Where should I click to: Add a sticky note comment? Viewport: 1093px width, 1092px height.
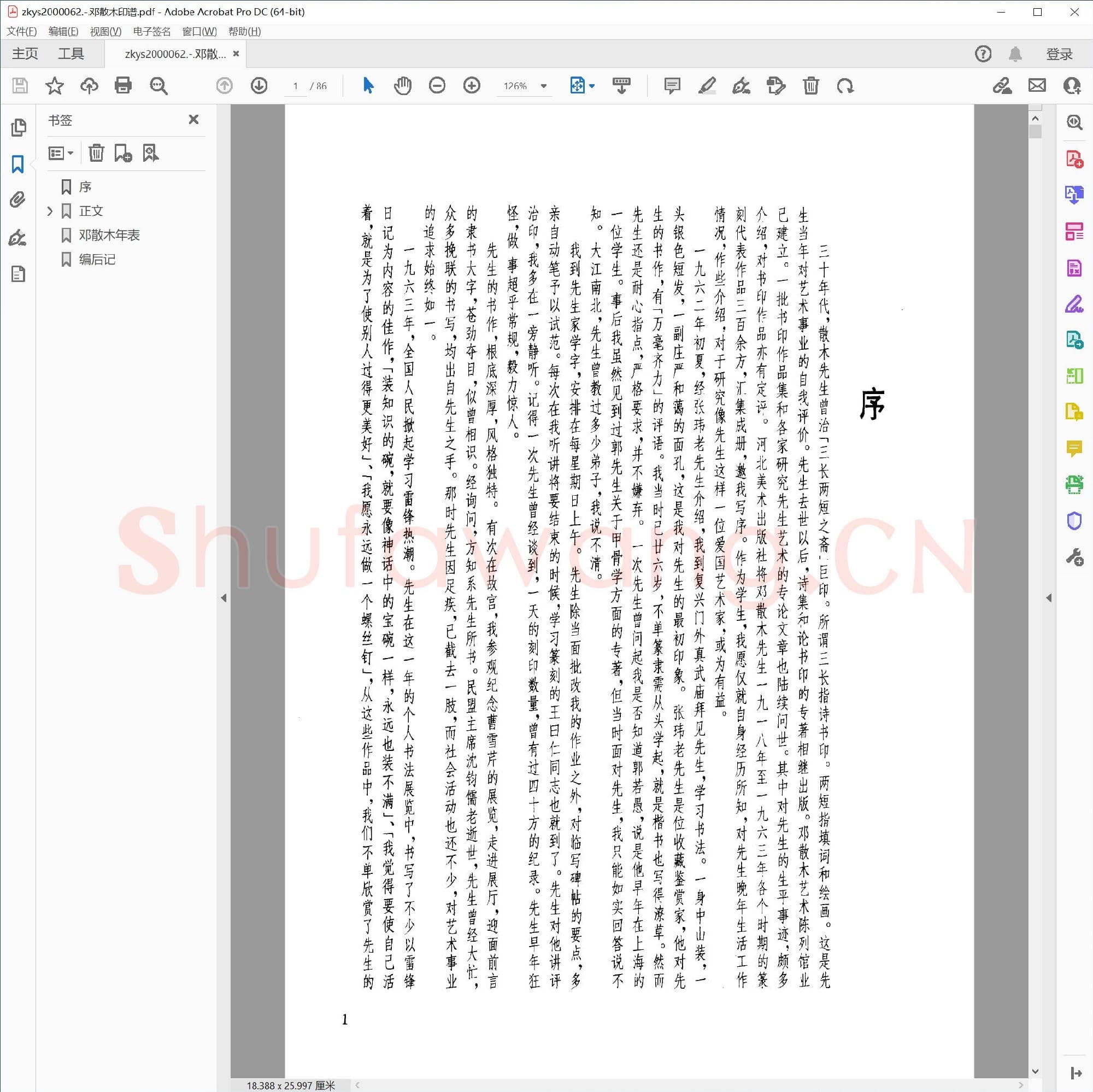672,86
